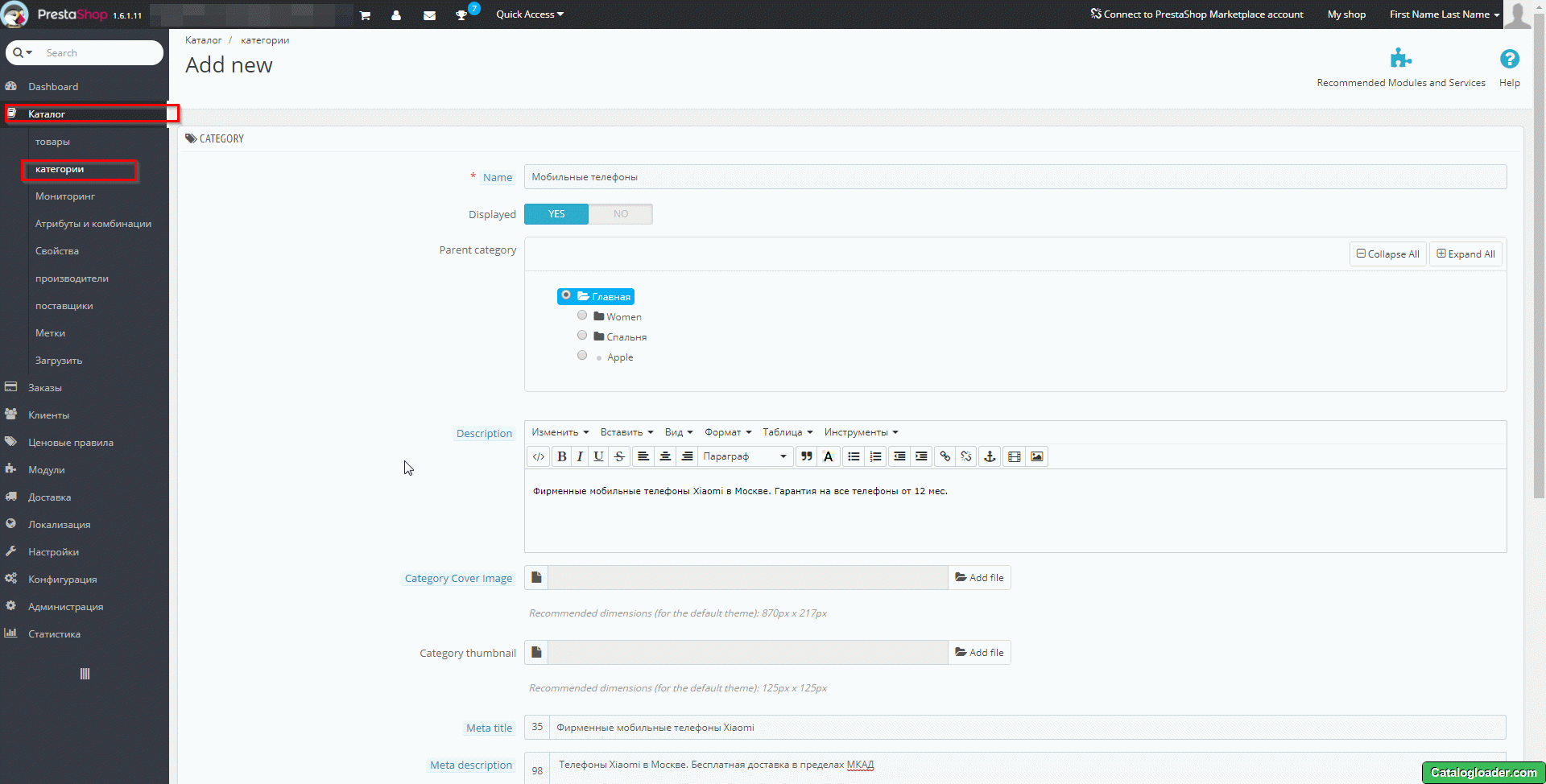Click inside the description text area
The image size is (1546, 784).
pyautogui.click(x=1015, y=510)
